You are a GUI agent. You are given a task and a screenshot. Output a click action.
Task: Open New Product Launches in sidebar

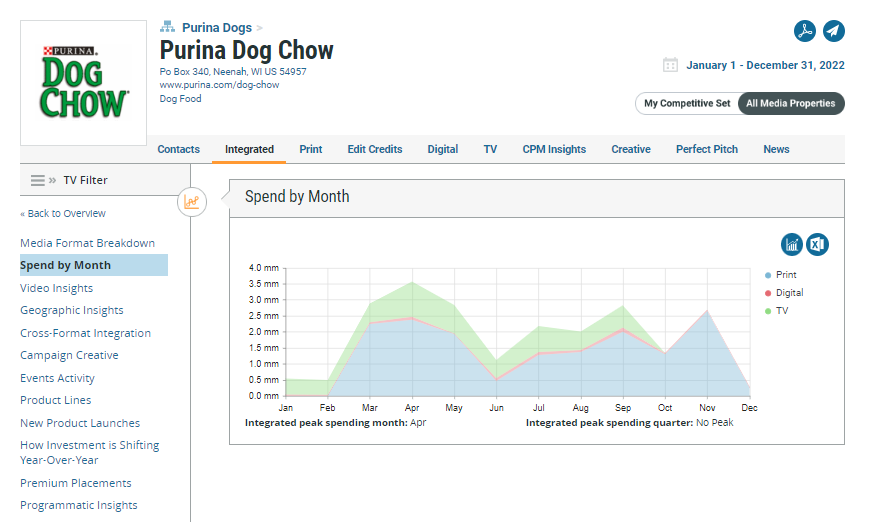80,423
